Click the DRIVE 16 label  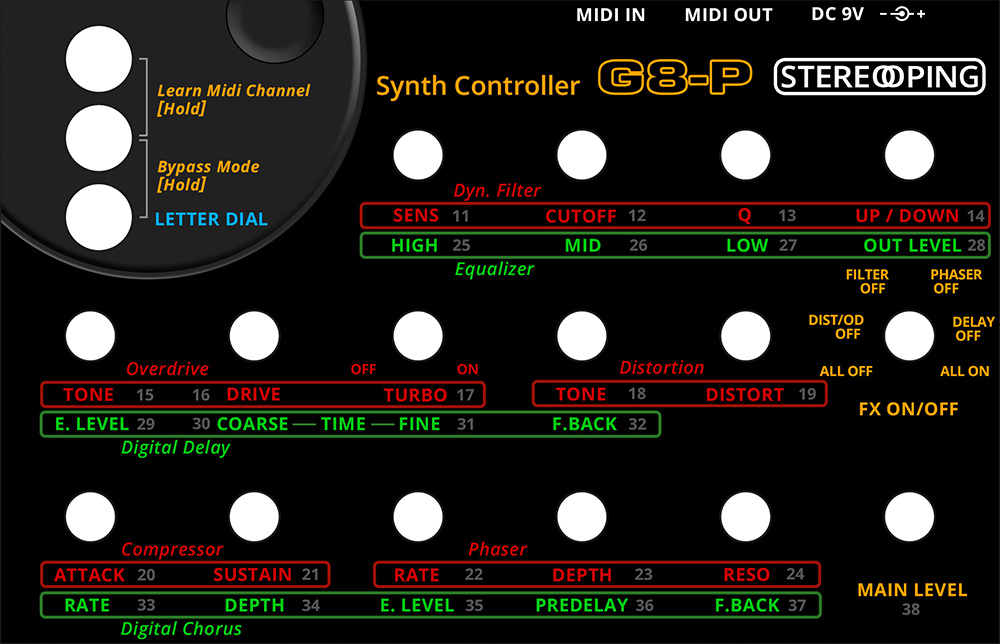click(x=236, y=395)
